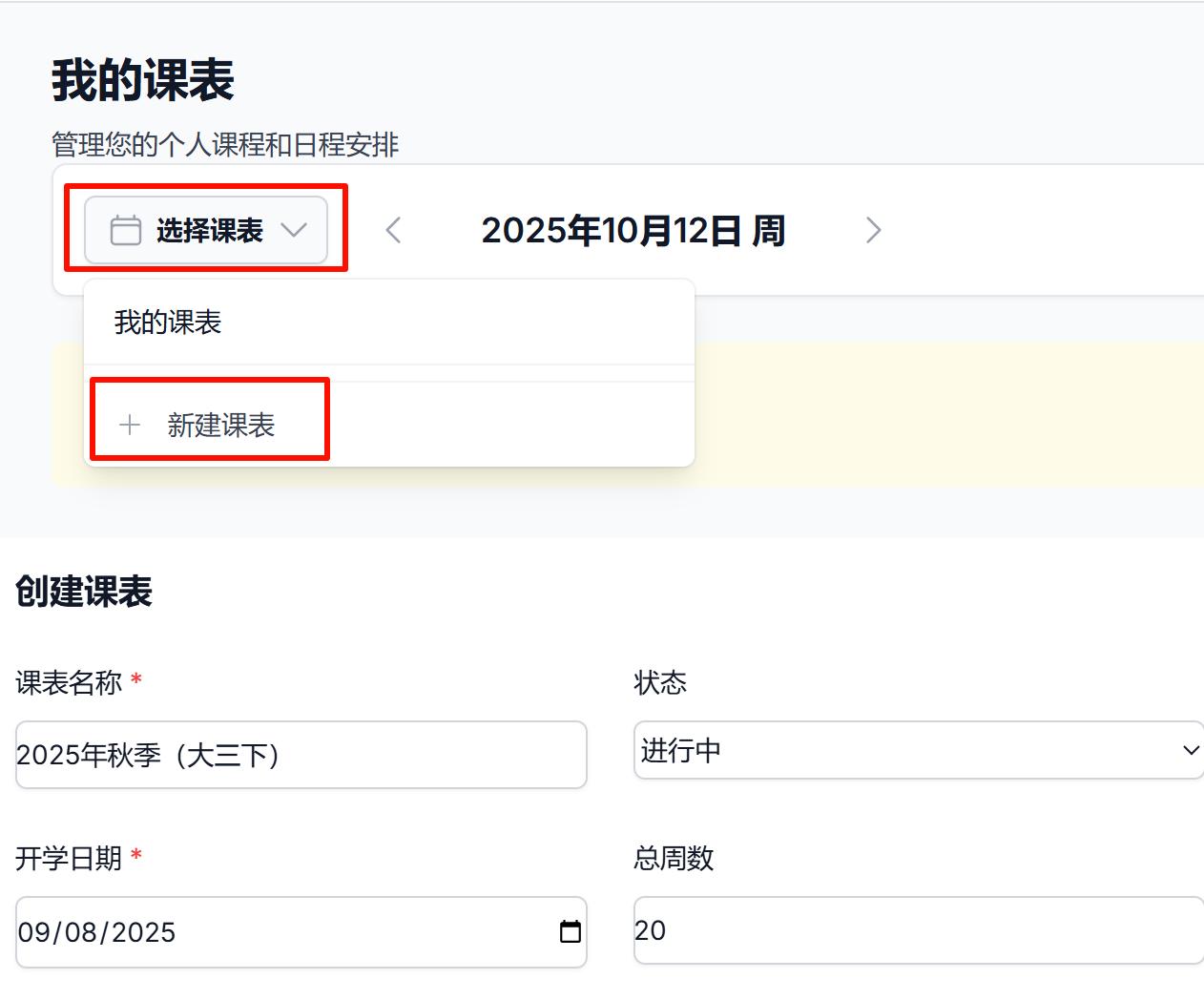Viewport: 1204px width, 1000px height.
Task: Open the date picker icon in 开学日期
Action: click(570, 931)
